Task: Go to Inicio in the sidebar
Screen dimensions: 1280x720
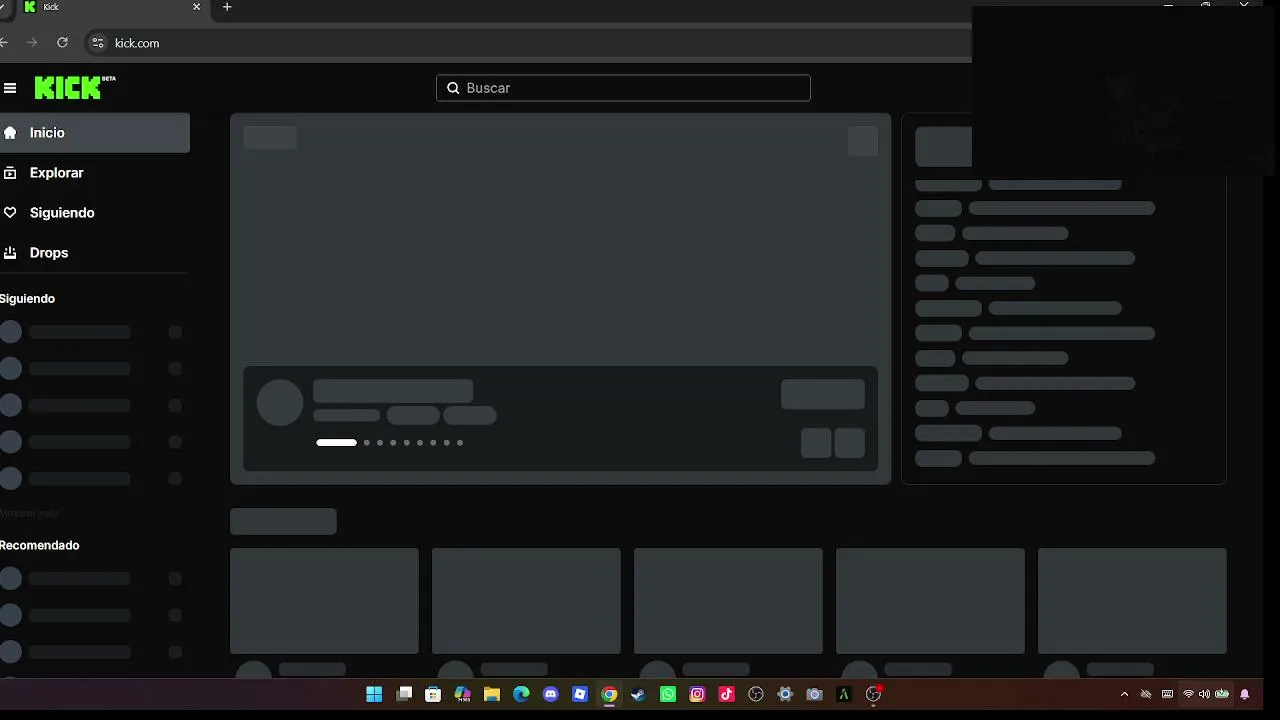Action: [94, 133]
